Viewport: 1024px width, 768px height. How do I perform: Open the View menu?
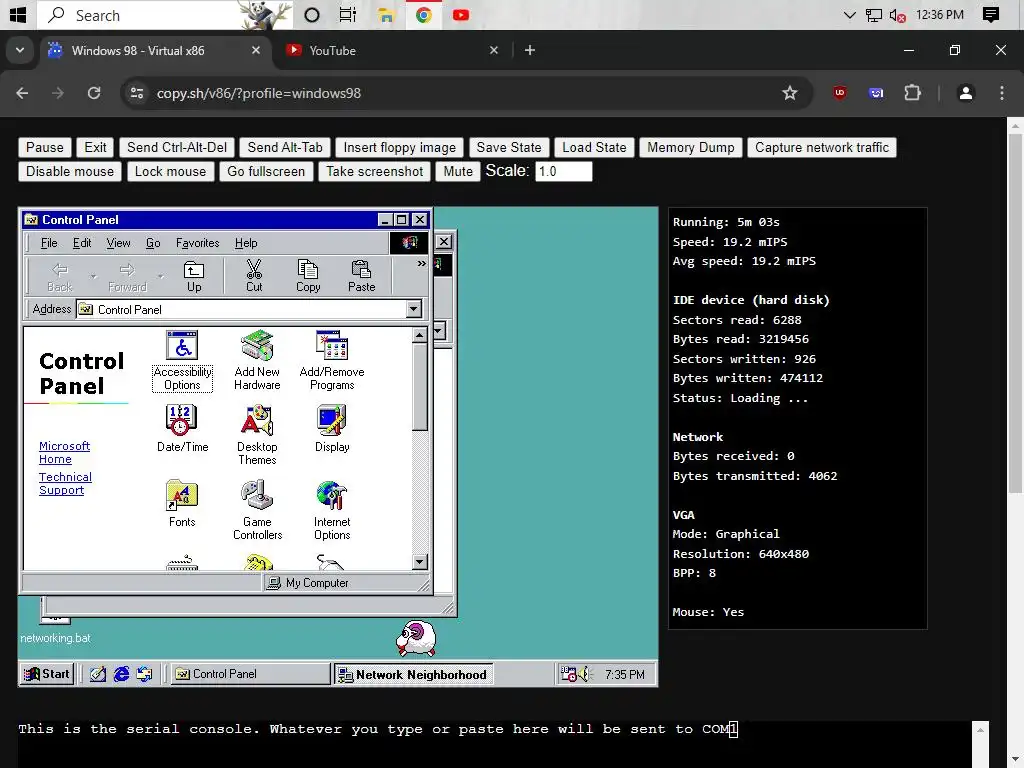pyautogui.click(x=118, y=243)
